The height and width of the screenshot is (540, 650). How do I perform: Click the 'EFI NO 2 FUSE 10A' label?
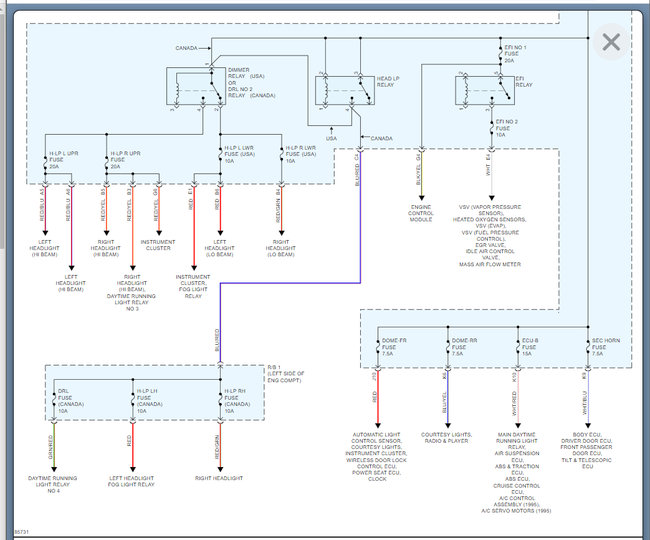click(x=507, y=128)
